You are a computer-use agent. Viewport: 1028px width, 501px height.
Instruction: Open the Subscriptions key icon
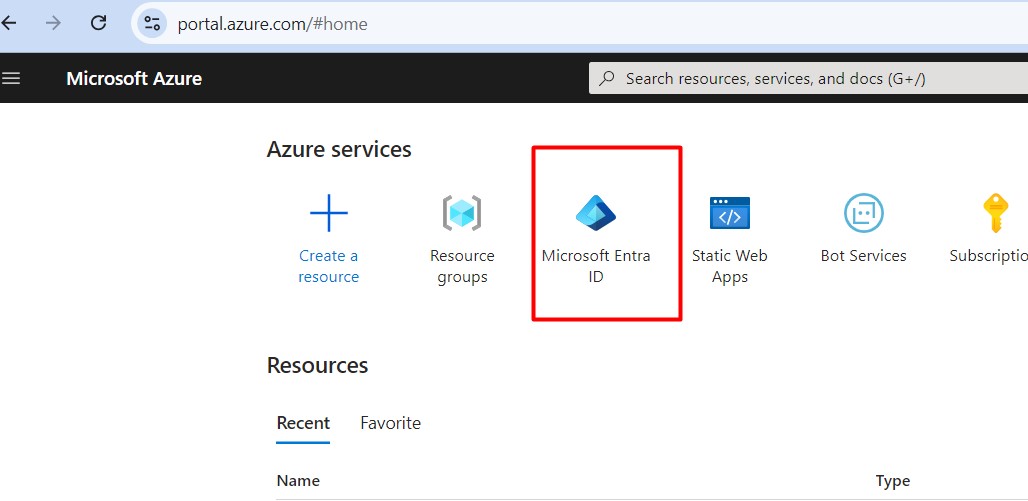point(995,213)
